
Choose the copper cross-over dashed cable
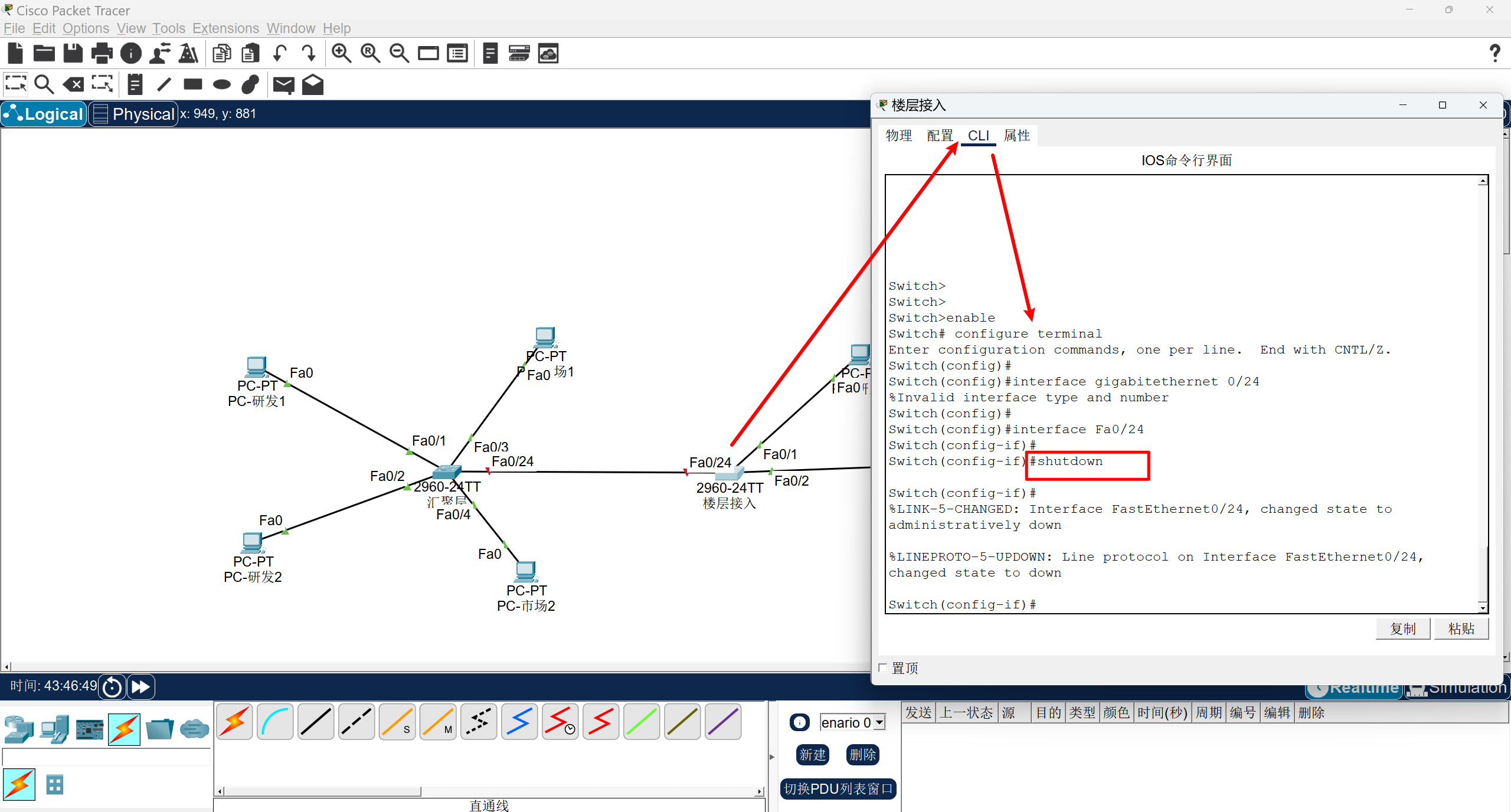[x=357, y=721]
